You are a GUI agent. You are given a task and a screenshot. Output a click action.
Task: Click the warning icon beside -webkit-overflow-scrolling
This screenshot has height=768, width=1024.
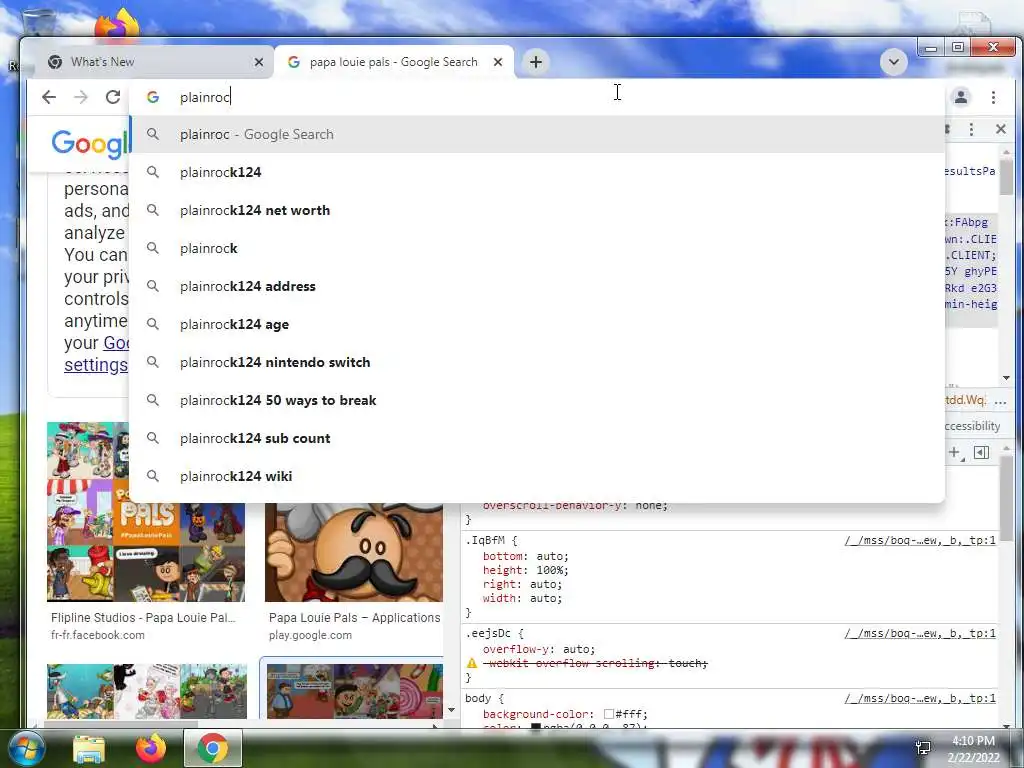(x=472, y=663)
